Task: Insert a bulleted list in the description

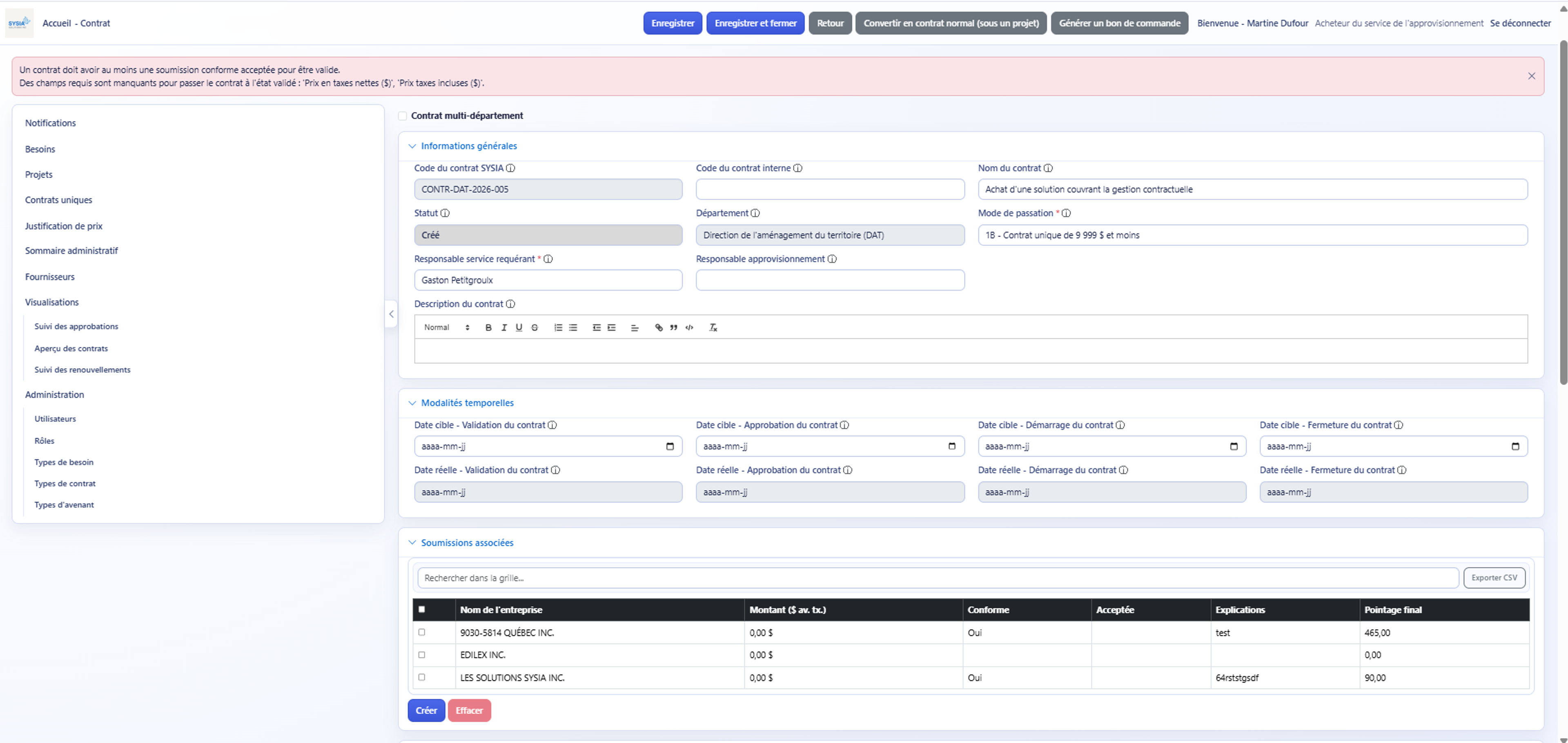Action: coord(573,327)
